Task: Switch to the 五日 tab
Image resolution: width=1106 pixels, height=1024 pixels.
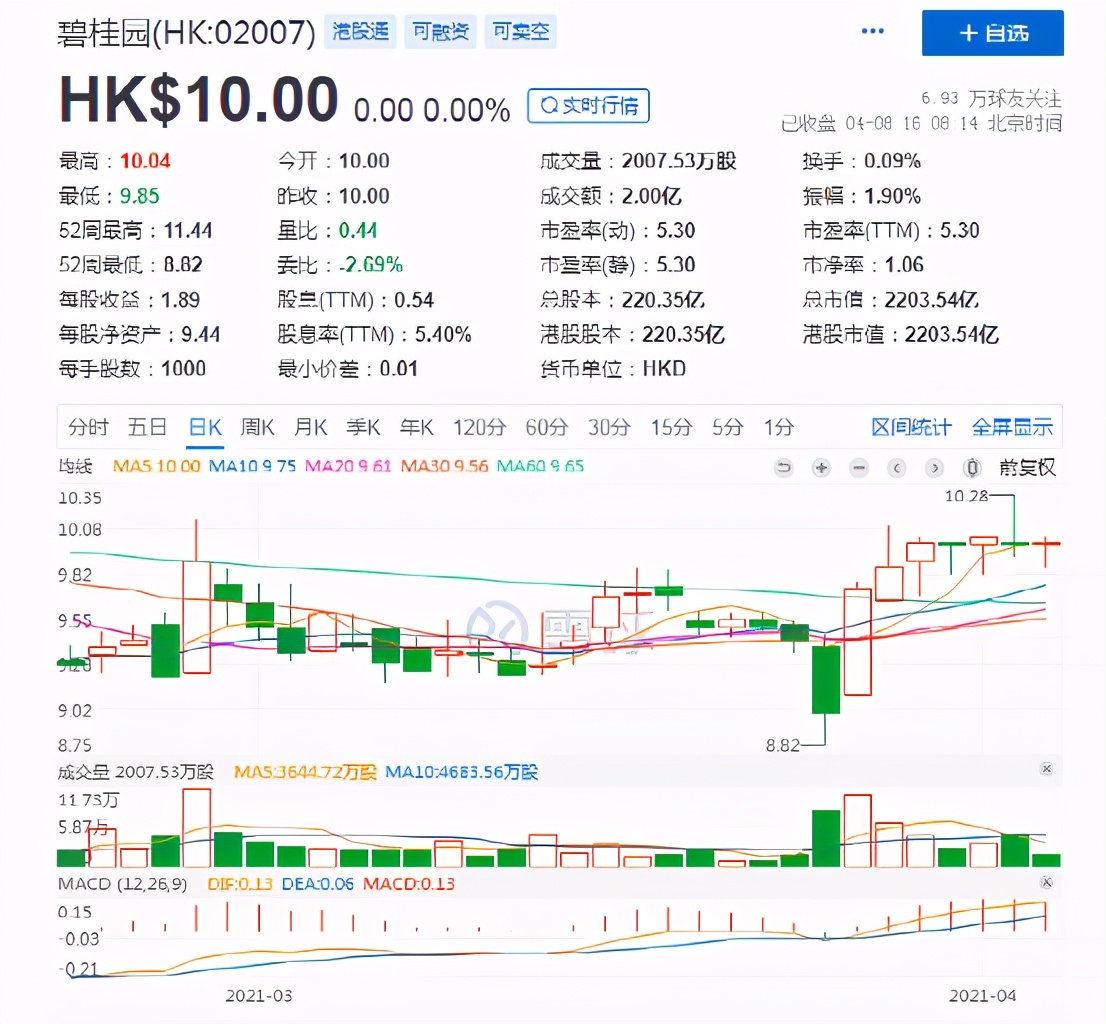Action: (x=147, y=427)
